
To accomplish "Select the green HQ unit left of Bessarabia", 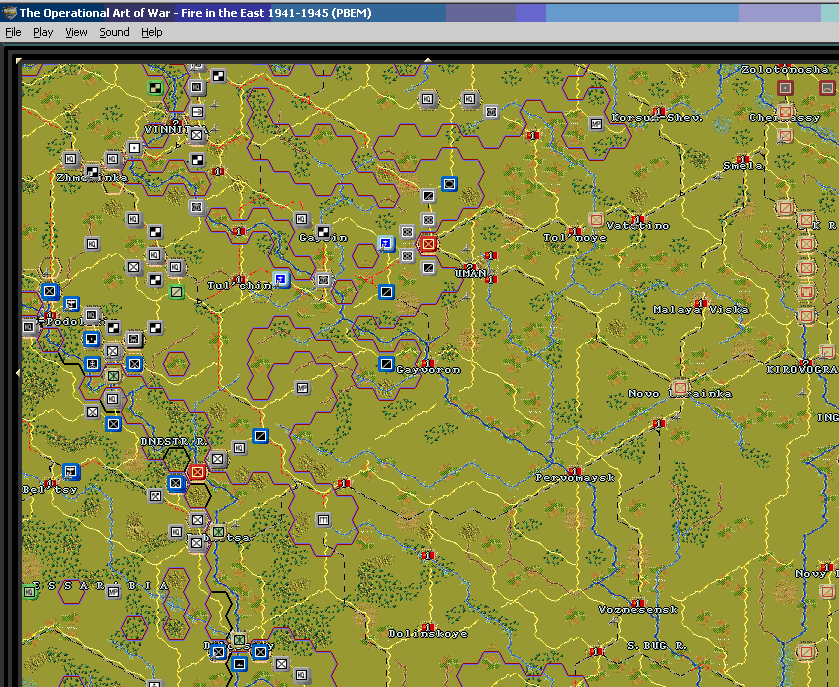I will pyautogui.click(x=29, y=592).
